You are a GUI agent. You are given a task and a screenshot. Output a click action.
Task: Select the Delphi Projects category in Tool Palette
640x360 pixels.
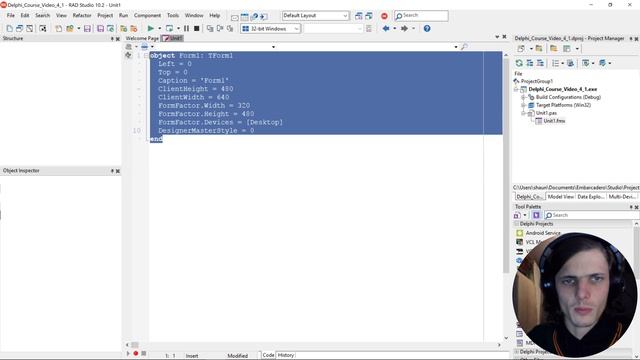[x=536, y=224]
